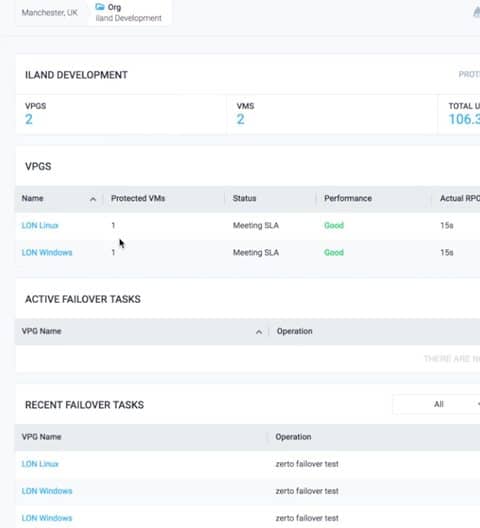Select the Manchester, UK location tab
The width and height of the screenshot is (480, 528).
[50, 13]
